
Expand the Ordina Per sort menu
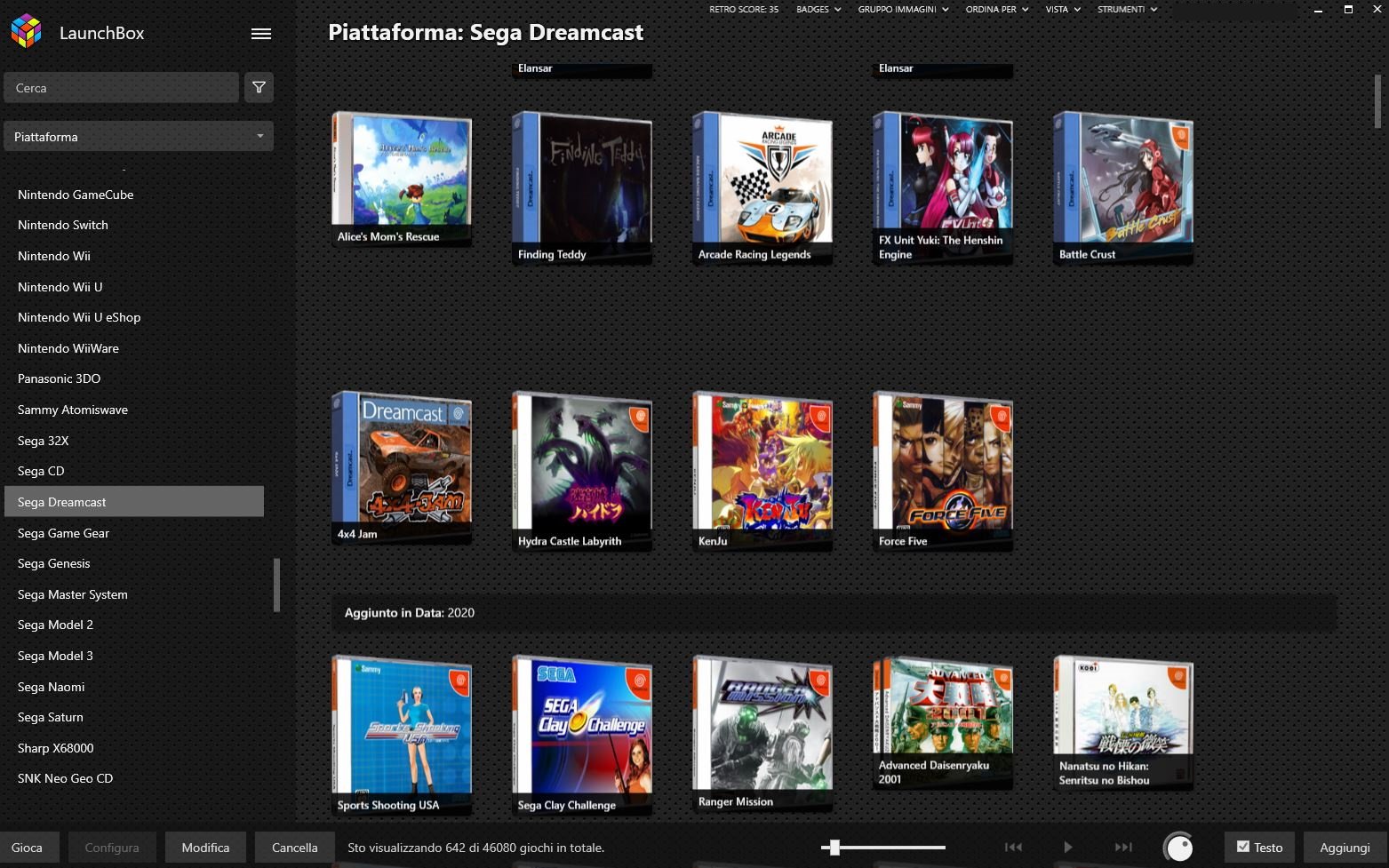(x=996, y=9)
